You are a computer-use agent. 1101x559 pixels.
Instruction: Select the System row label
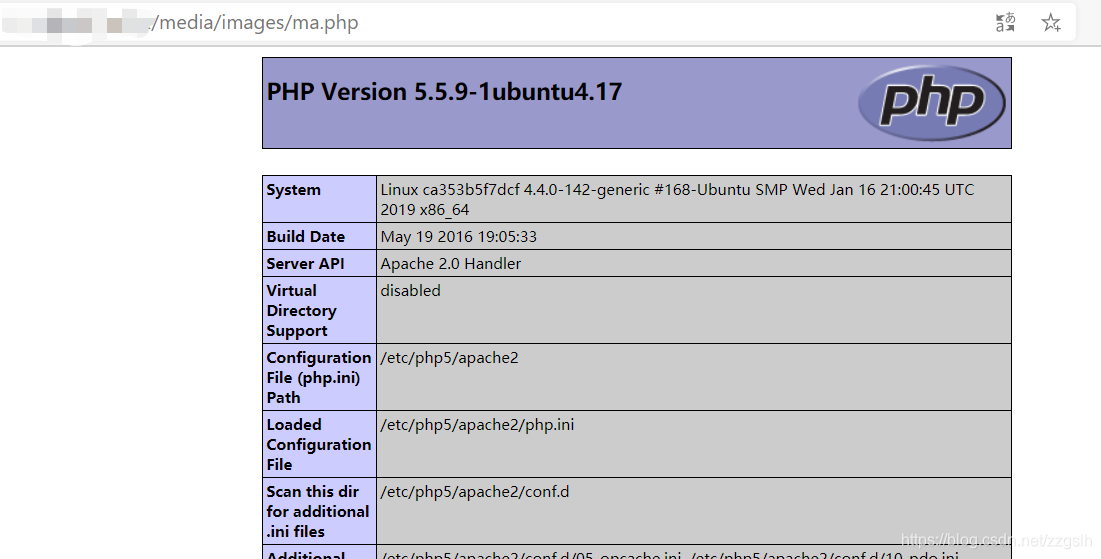click(x=319, y=199)
